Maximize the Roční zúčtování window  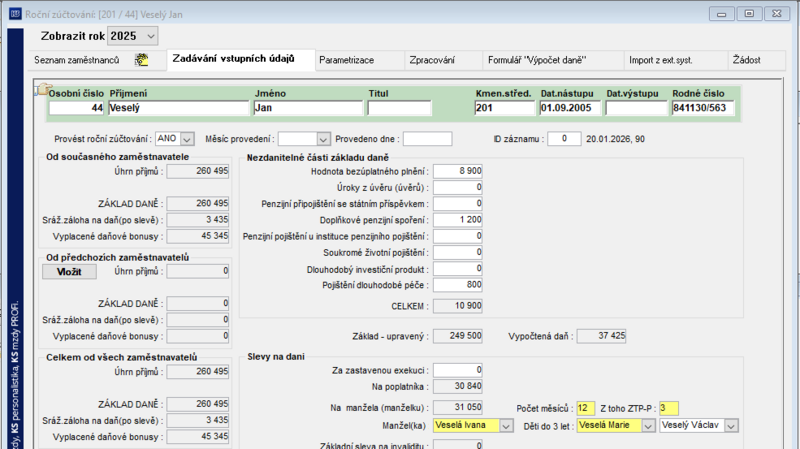pos(749,14)
